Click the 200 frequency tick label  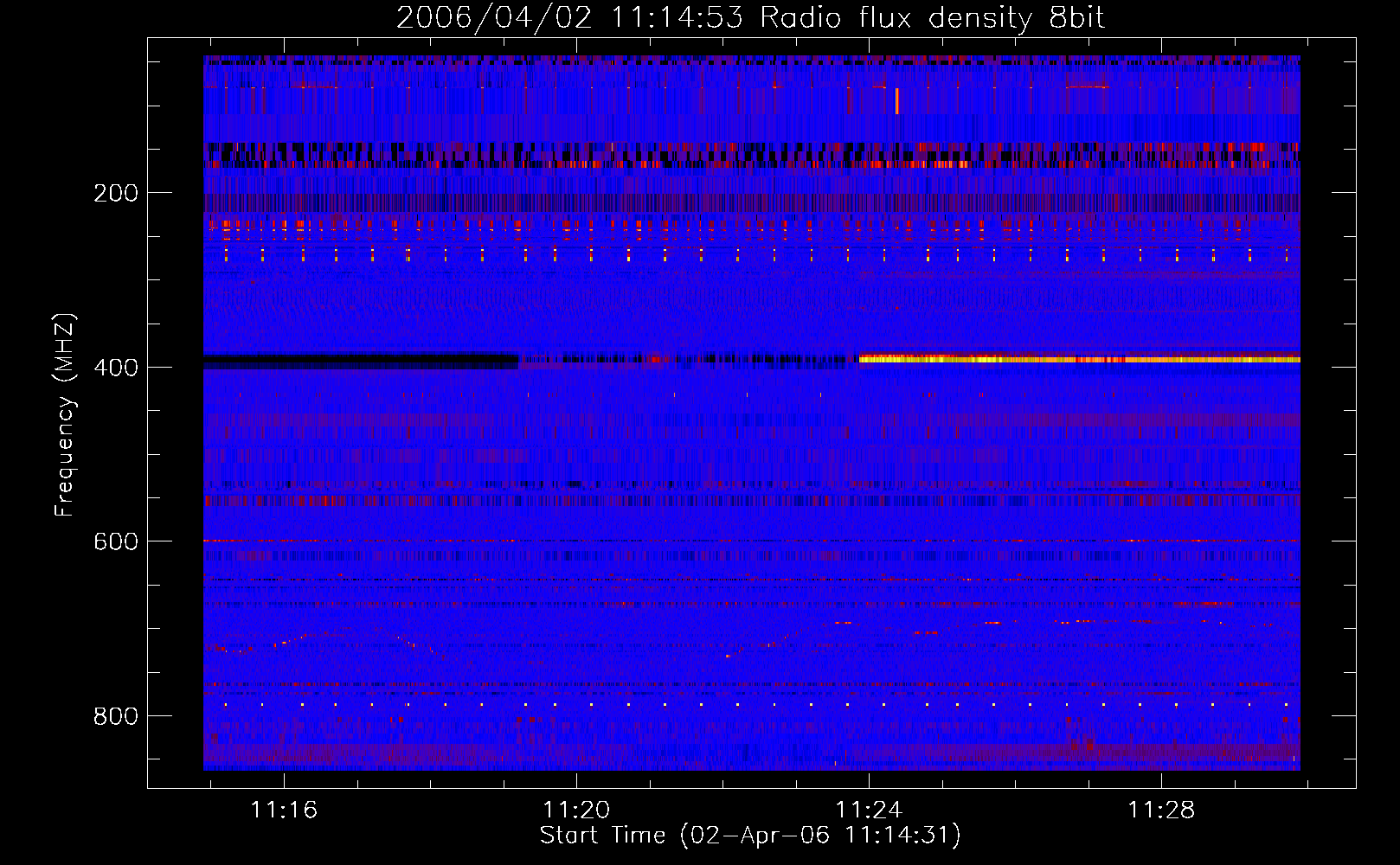[x=116, y=193]
